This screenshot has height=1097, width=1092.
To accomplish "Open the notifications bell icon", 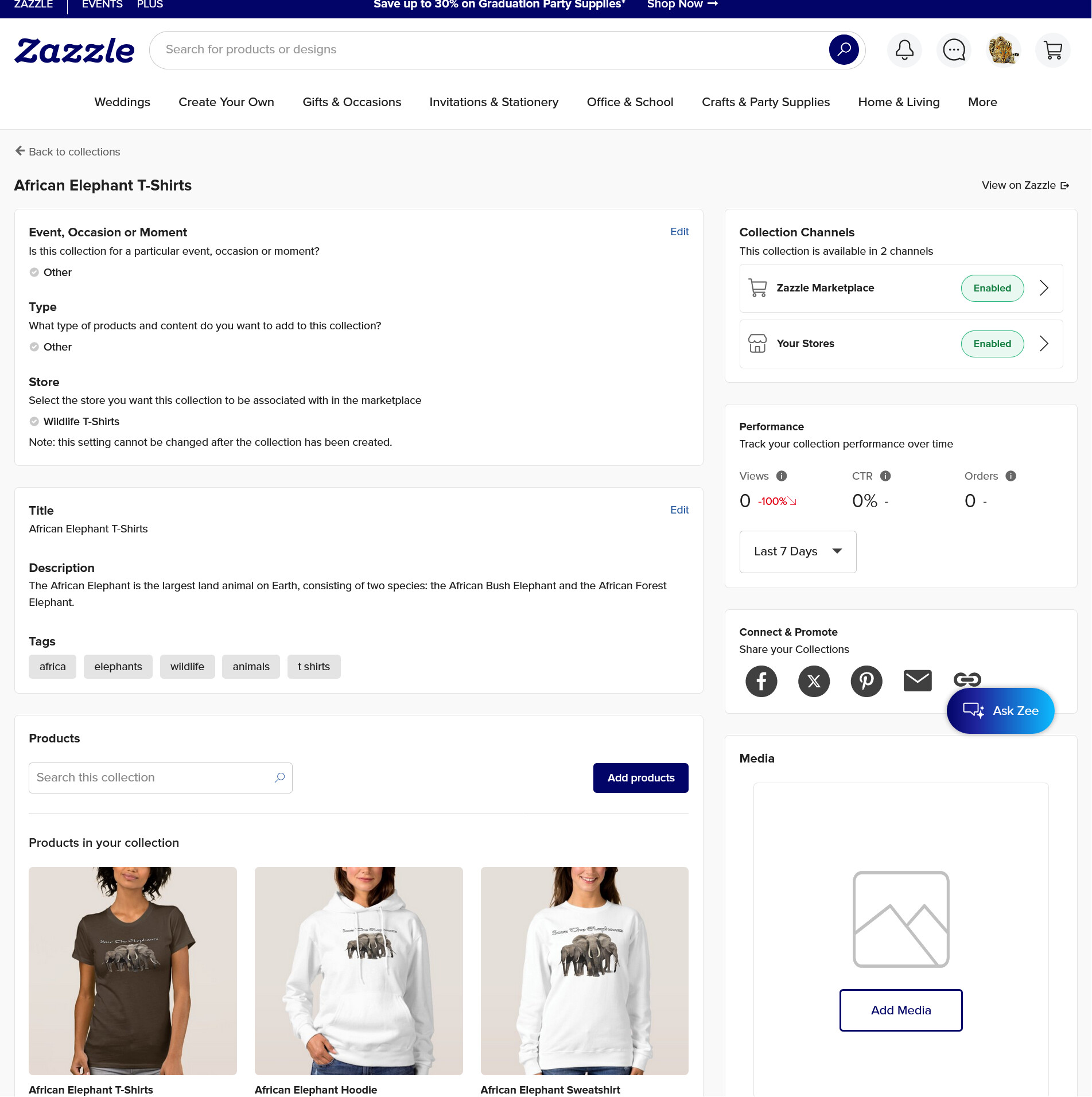I will coord(904,50).
